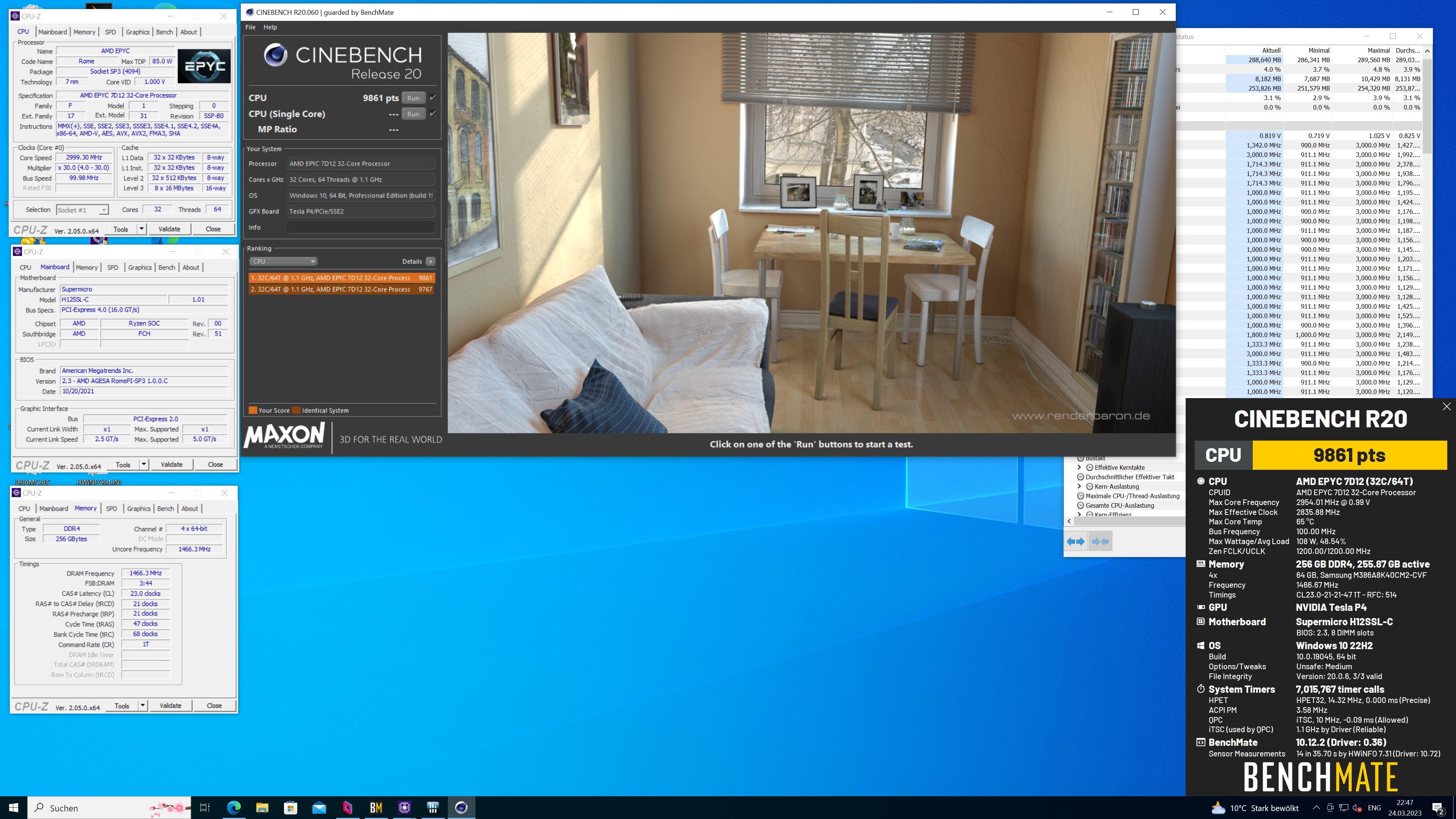
Task: Click the pink-blue app taskbar icon
Action: [347, 808]
